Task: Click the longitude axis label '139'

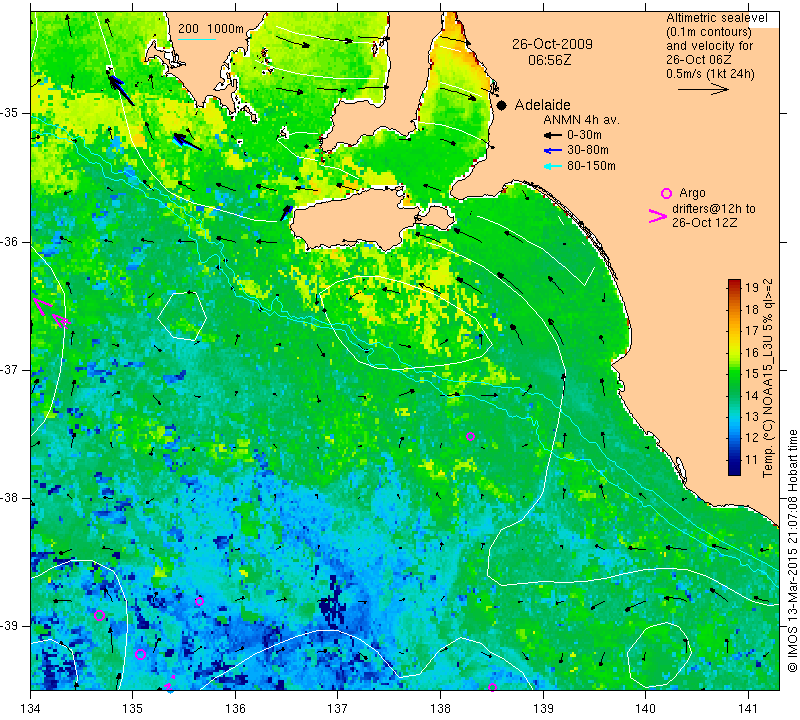Action: coord(543,708)
